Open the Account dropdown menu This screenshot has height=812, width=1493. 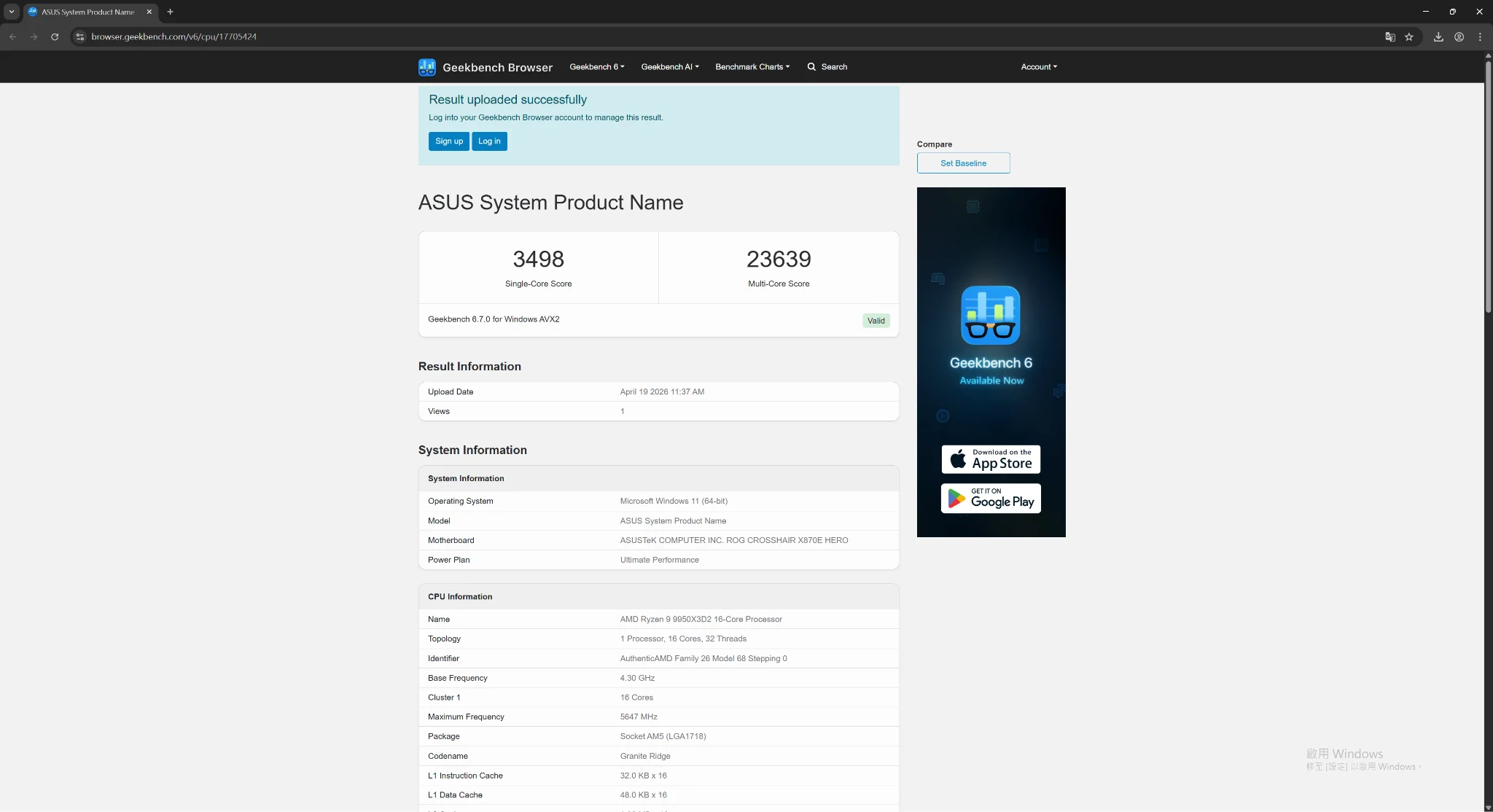(x=1038, y=67)
